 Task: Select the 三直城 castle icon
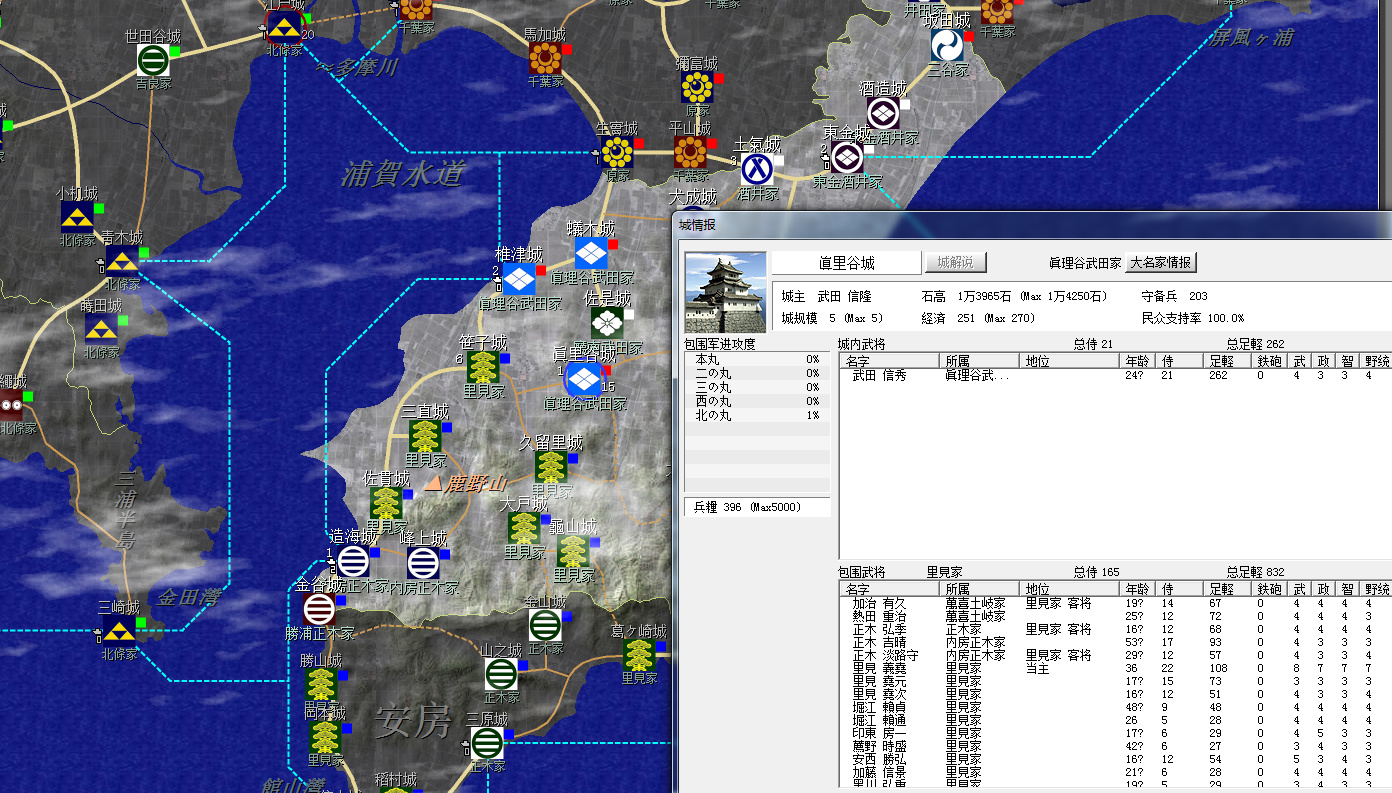[425, 435]
